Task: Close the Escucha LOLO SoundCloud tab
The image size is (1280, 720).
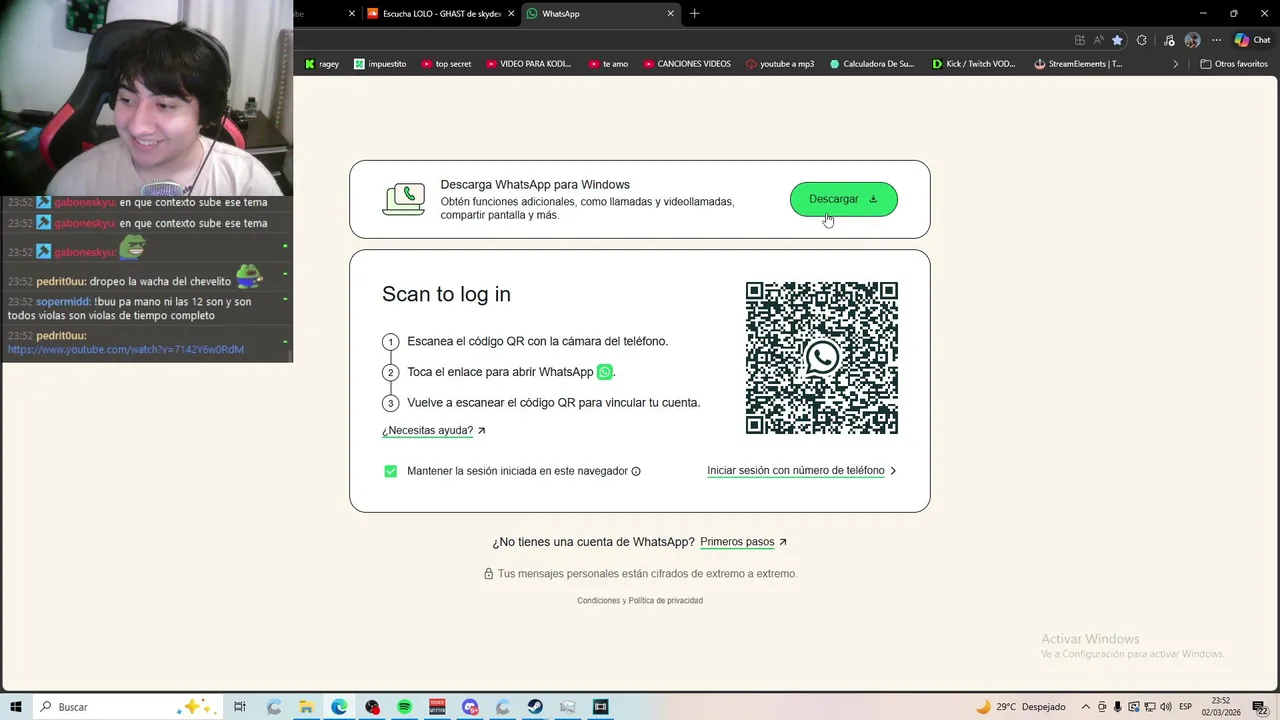Action: click(511, 13)
